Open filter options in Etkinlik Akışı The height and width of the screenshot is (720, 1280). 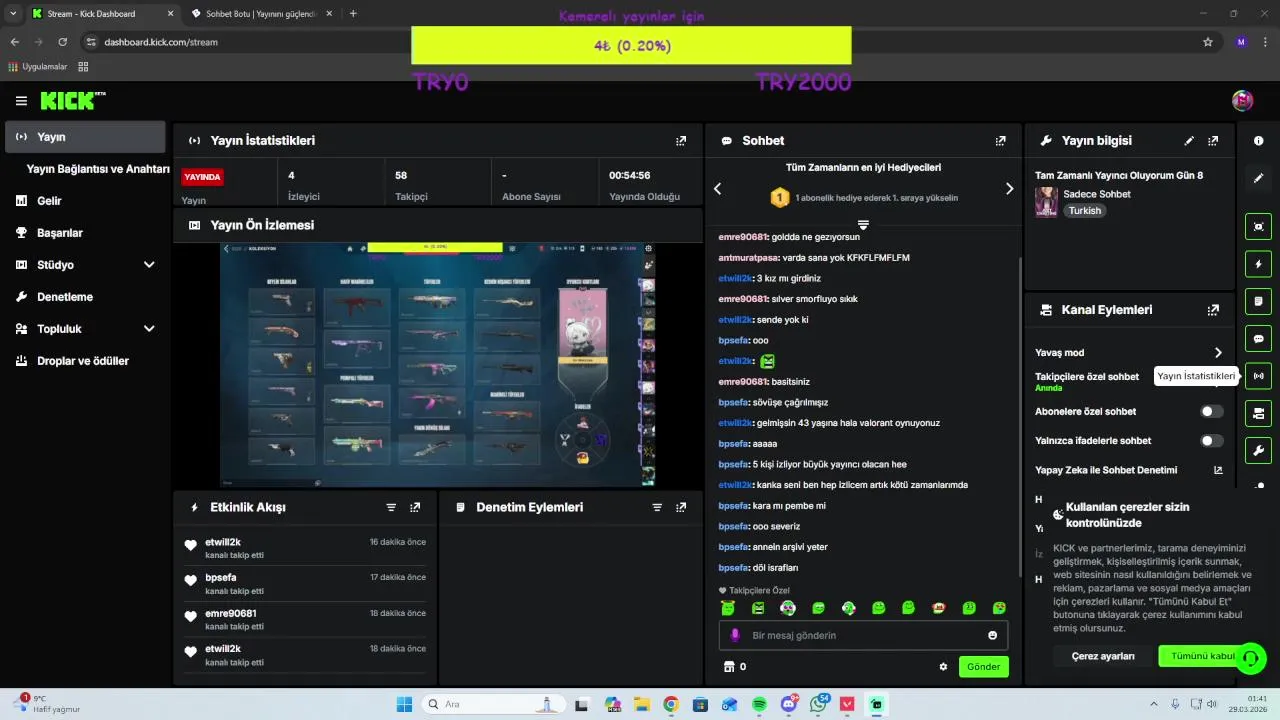coord(391,507)
